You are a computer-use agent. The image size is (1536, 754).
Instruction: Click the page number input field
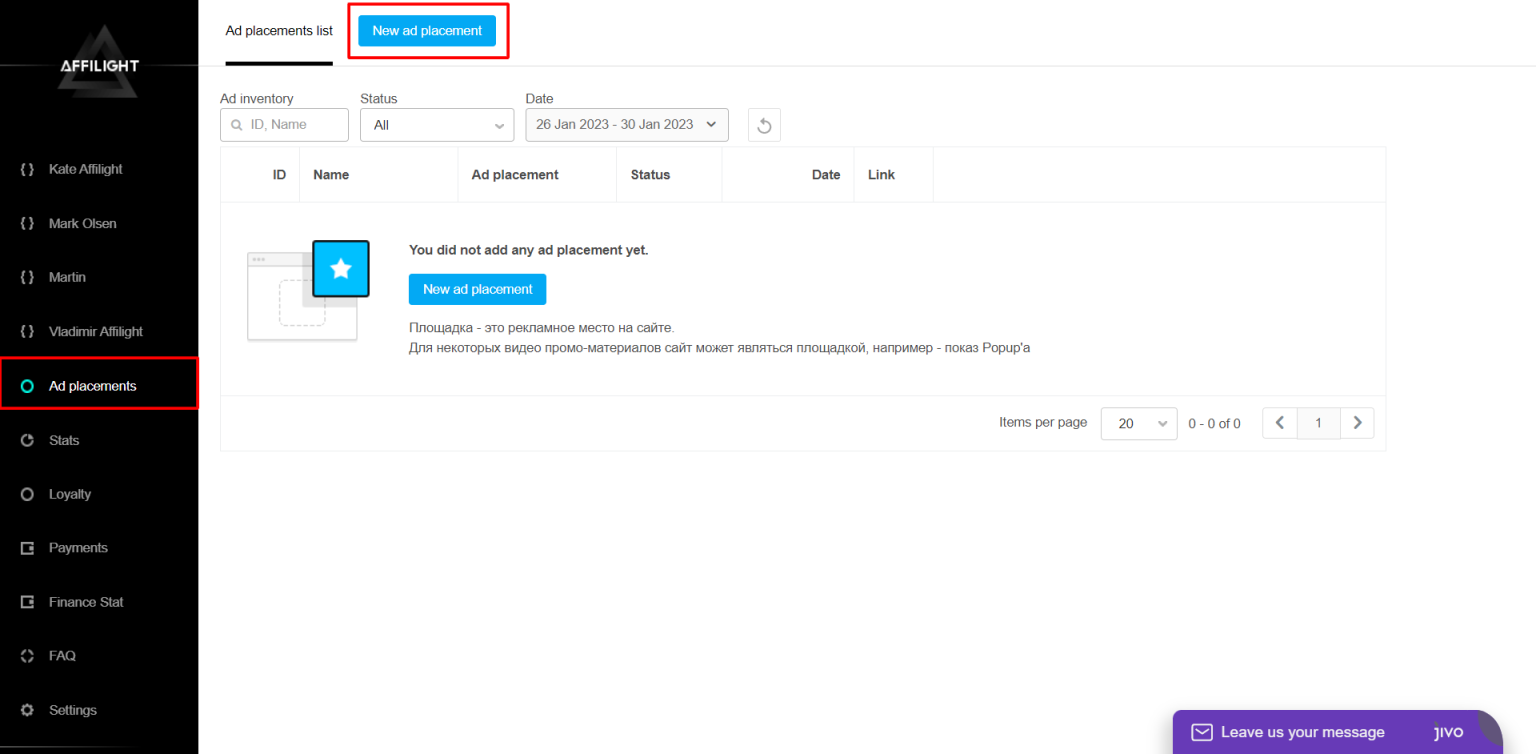pos(1318,423)
